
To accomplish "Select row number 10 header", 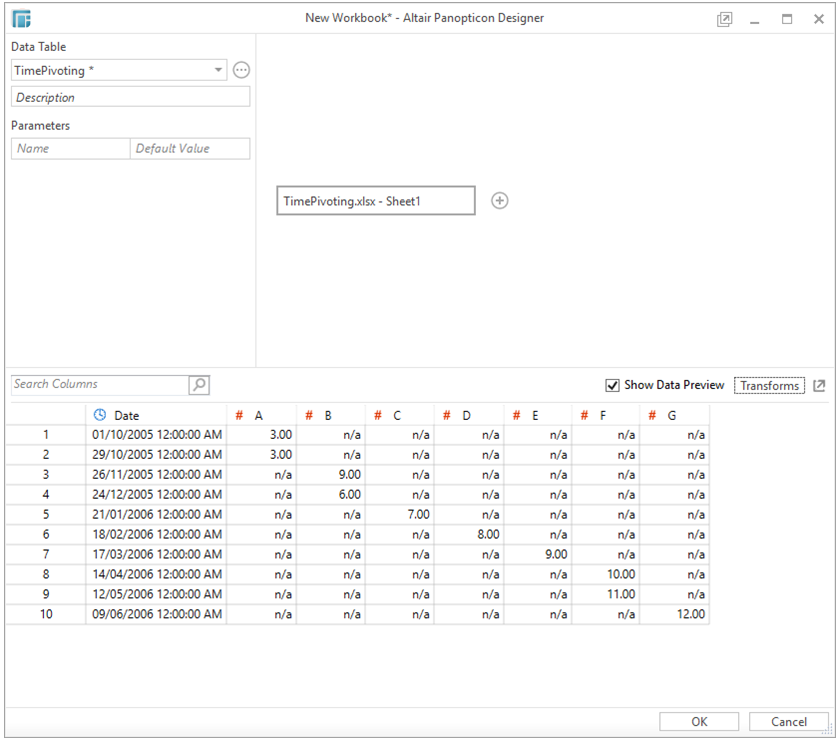I will pyautogui.click(x=46, y=614).
